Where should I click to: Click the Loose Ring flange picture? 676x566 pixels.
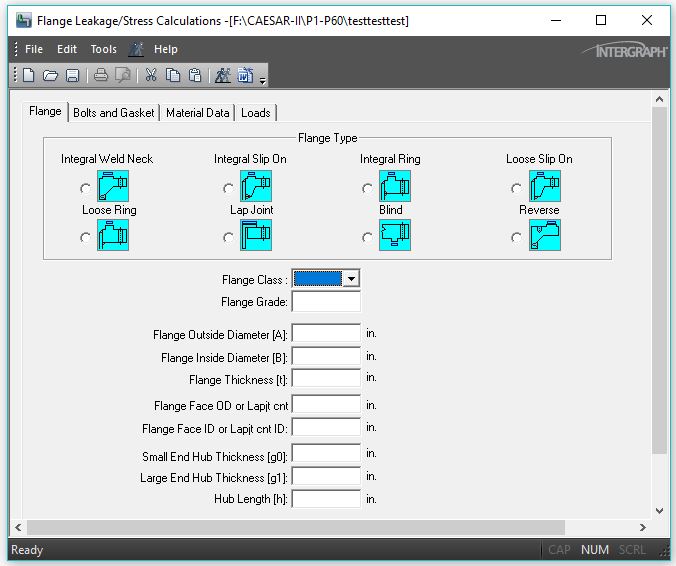(x=113, y=235)
